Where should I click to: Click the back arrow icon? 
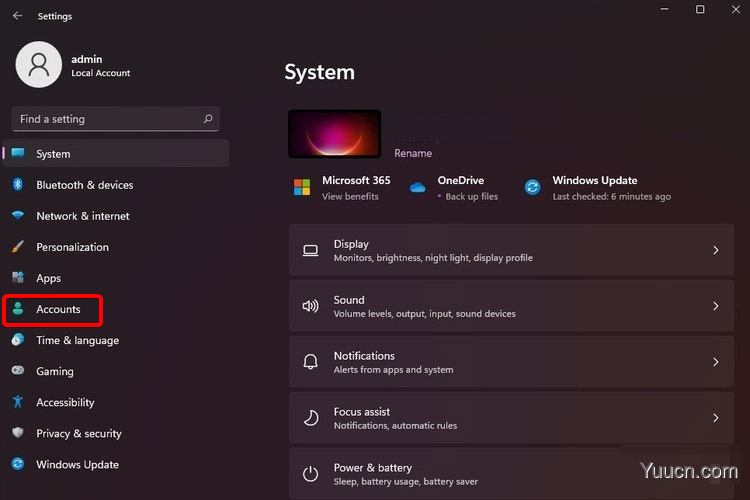point(18,16)
